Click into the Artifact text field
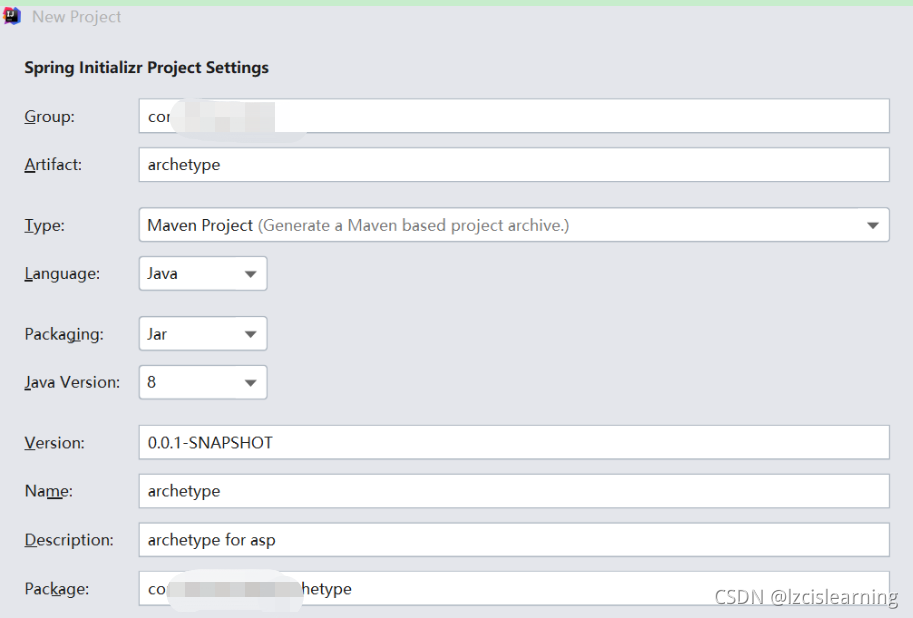 tap(514, 164)
